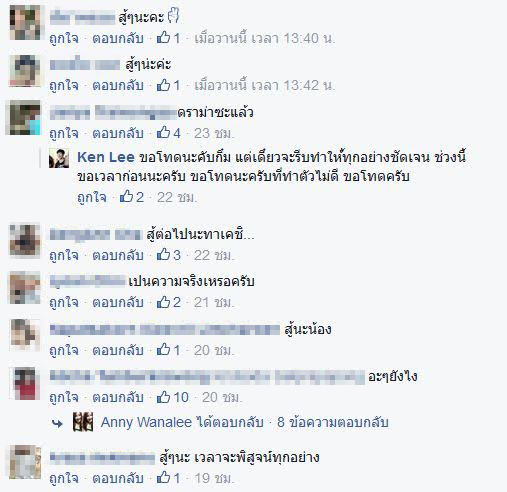The height and width of the screenshot is (492, 507).
Task: Open Ken Lee's profile picture thumbnail
Action: (x=59, y=158)
